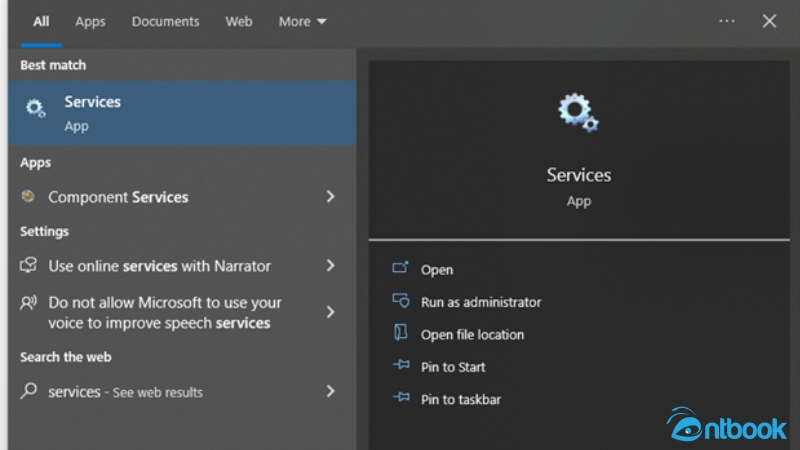Screen dimensions: 800x450
Task: Click the Open action icon
Action: (x=401, y=268)
